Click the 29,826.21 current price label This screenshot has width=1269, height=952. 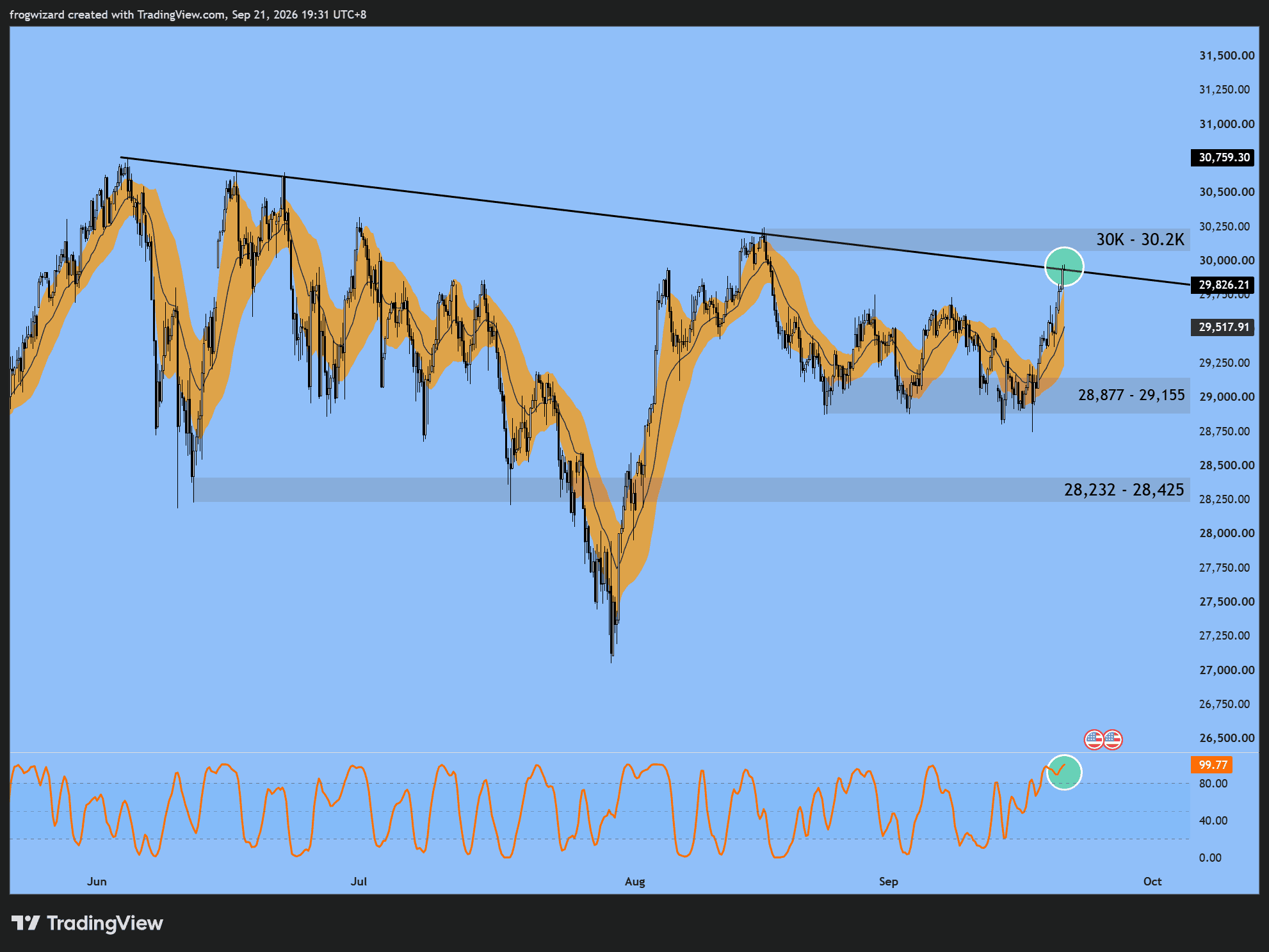pyautogui.click(x=1223, y=285)
